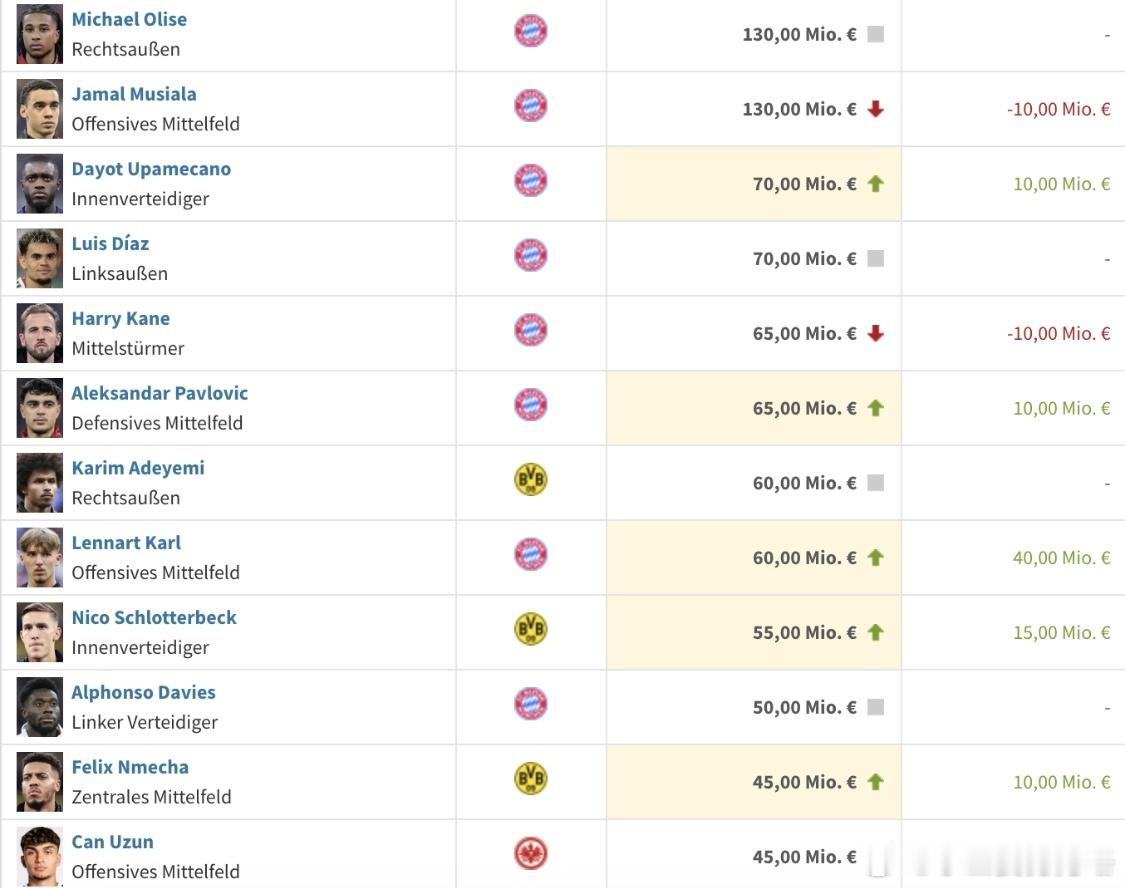Select Can Uzun's name link
Screen dimensions: 1125x888
pyautogui.click(x=112, y=842)
